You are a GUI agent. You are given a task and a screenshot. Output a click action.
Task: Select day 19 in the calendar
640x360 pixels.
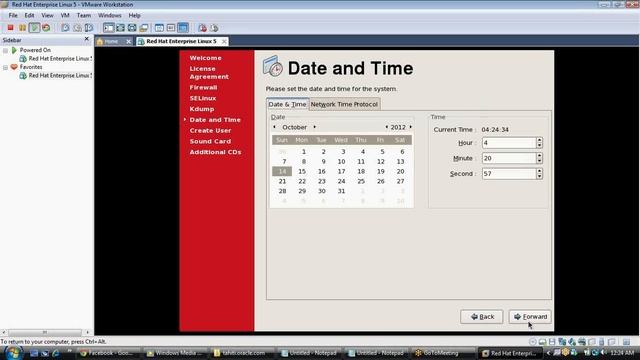click(x=380, y=171)
